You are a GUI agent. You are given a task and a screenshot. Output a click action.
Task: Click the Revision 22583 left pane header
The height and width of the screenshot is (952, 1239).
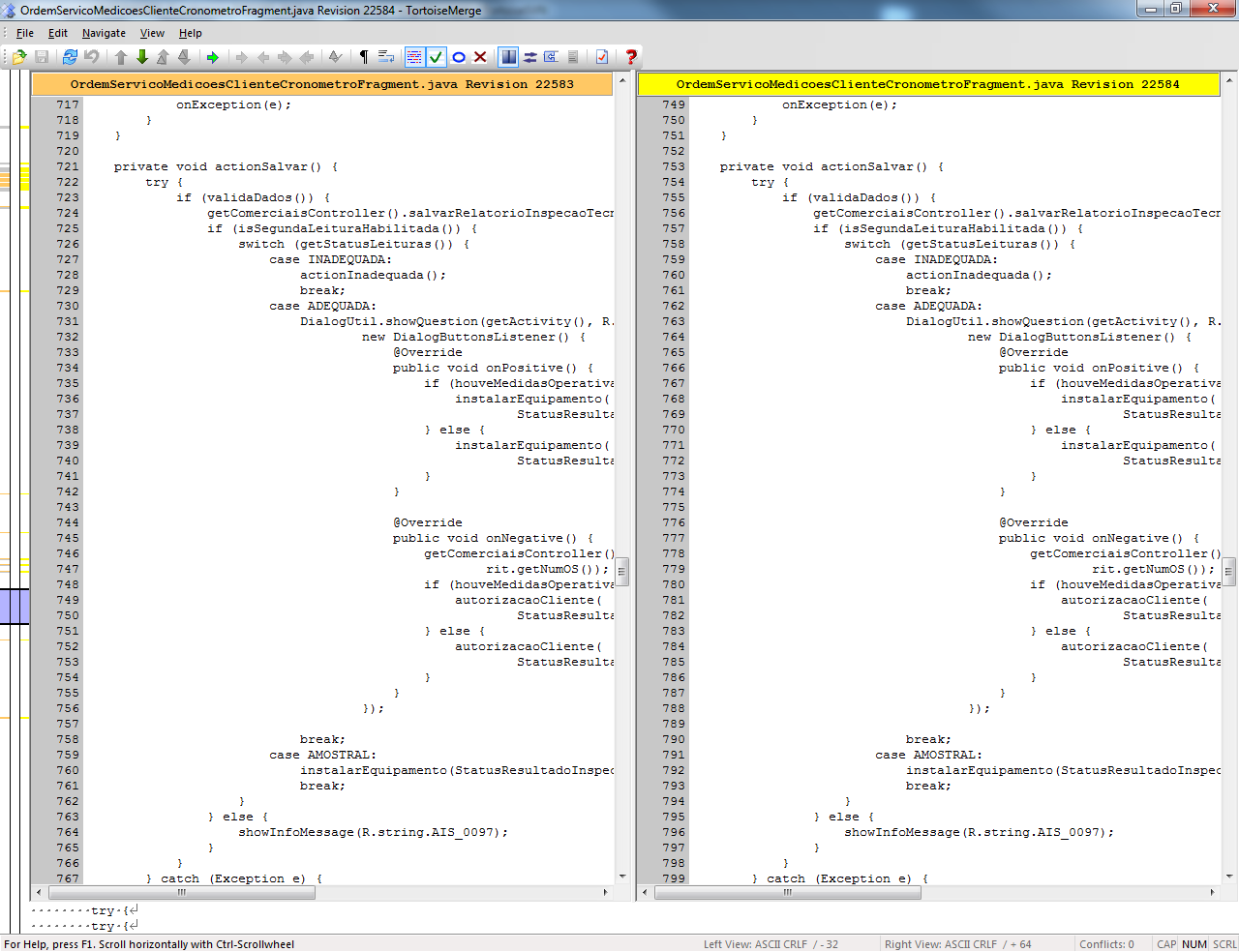[x=322, y=84]
